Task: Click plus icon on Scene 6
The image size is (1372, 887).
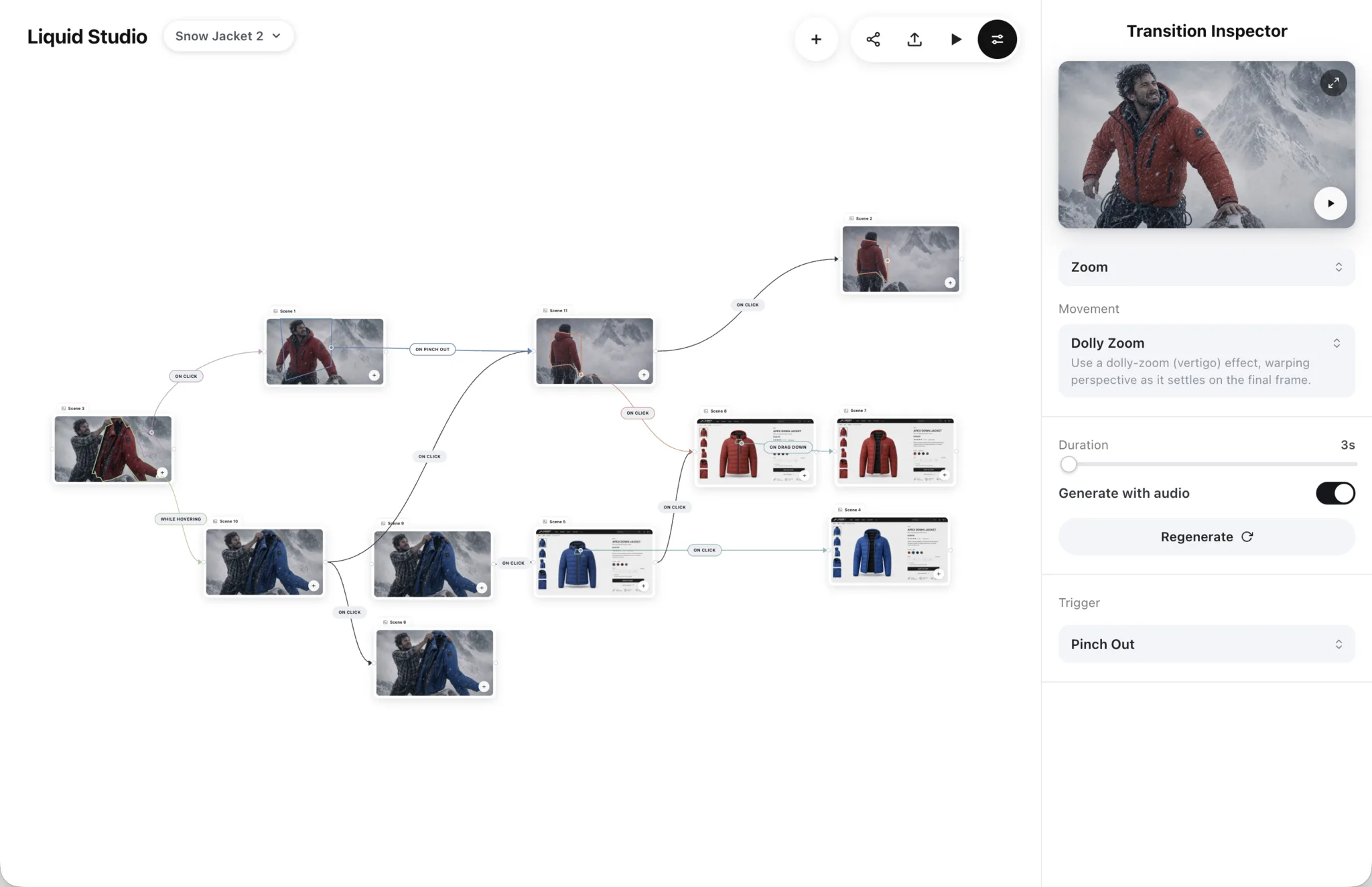Action: pyautogui.click(x=483, y=686)
